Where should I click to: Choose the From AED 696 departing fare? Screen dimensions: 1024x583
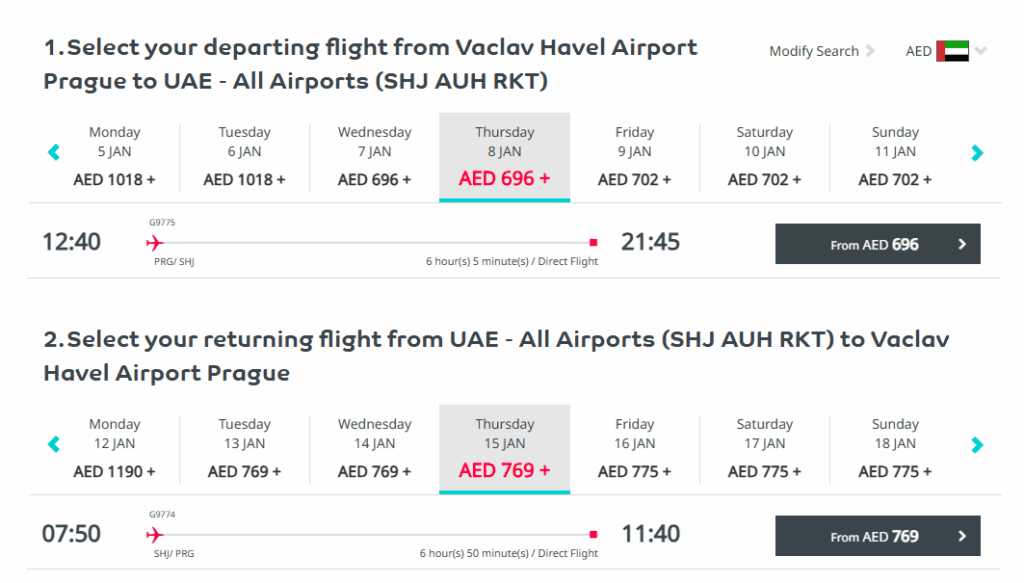[877, 244]
